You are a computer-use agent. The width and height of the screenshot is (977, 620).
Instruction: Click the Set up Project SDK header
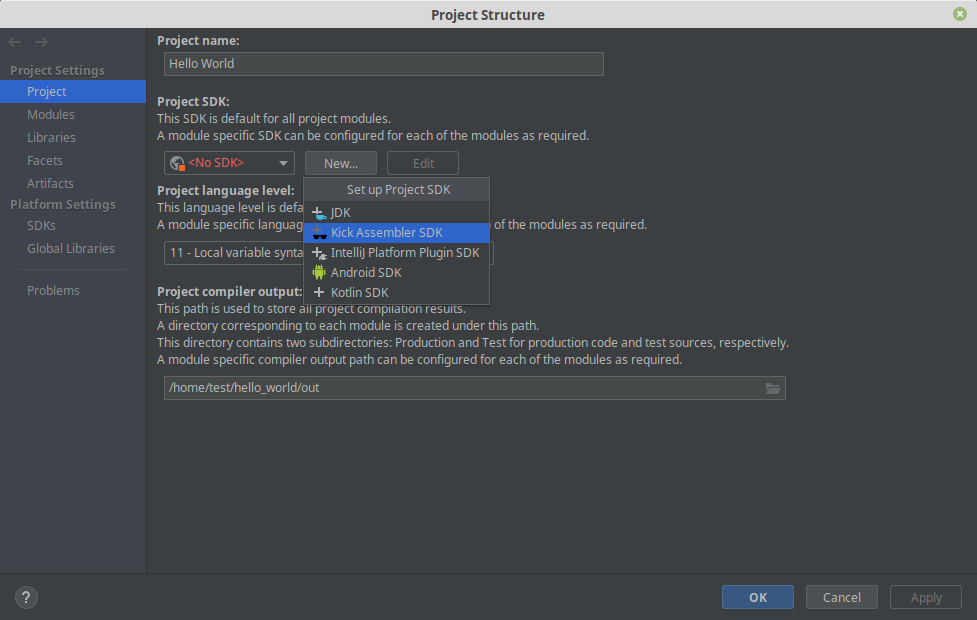[398, 190]
